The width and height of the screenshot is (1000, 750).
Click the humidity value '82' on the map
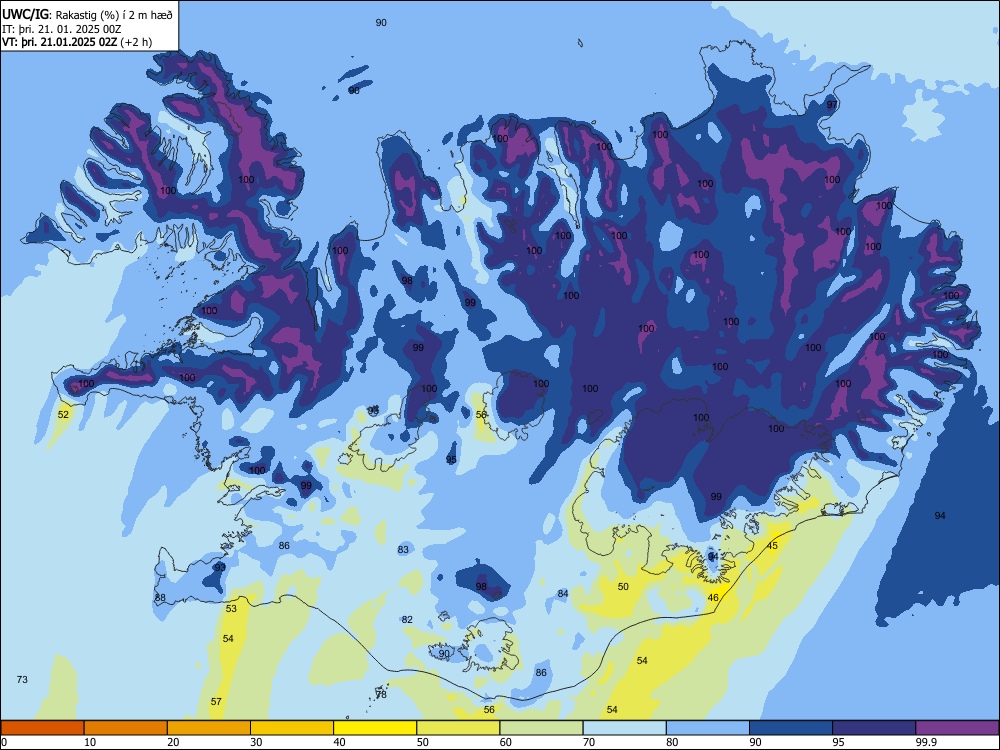[x=408, y=620]
